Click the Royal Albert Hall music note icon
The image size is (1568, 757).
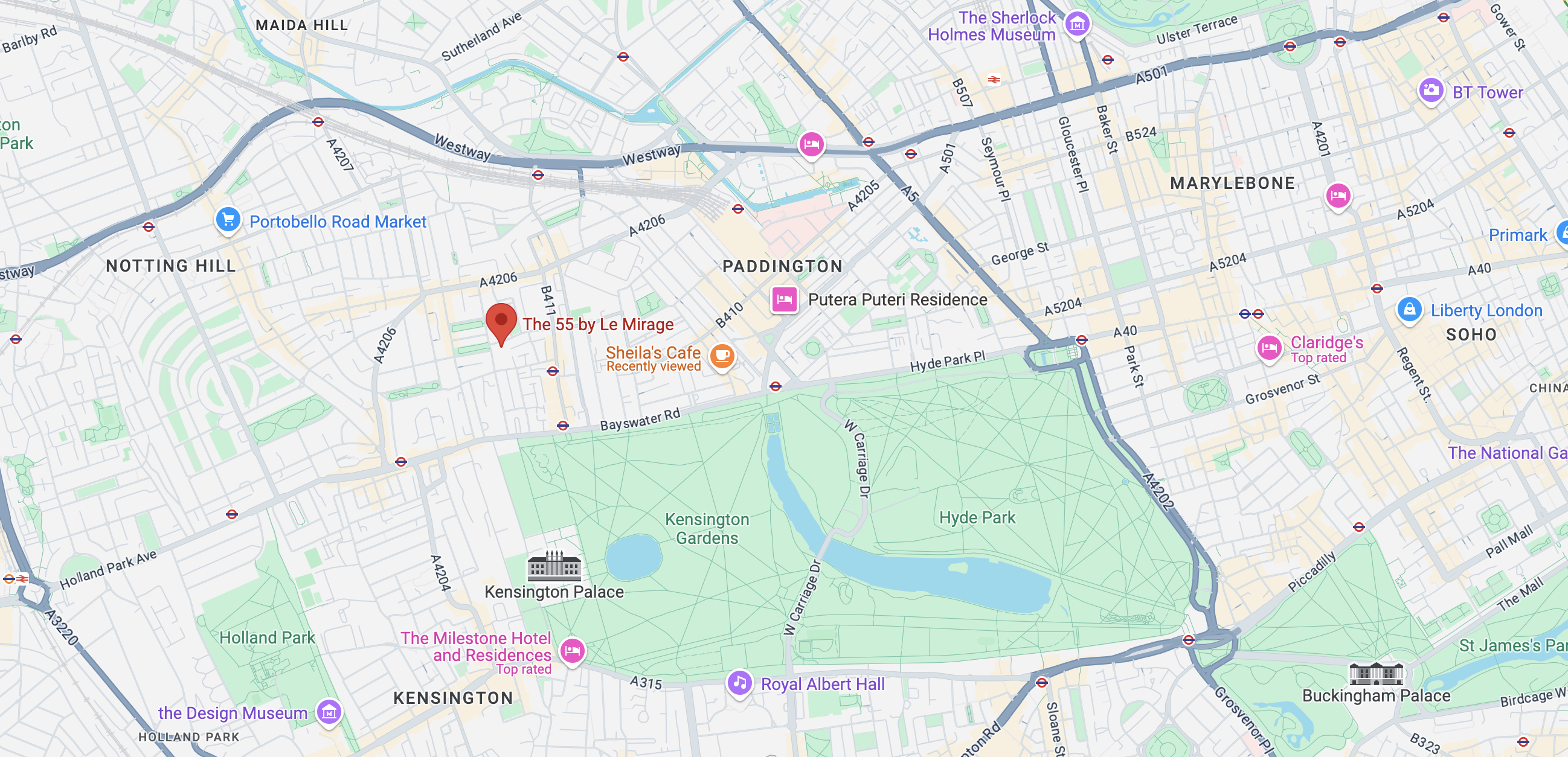(x=739, y=683)
